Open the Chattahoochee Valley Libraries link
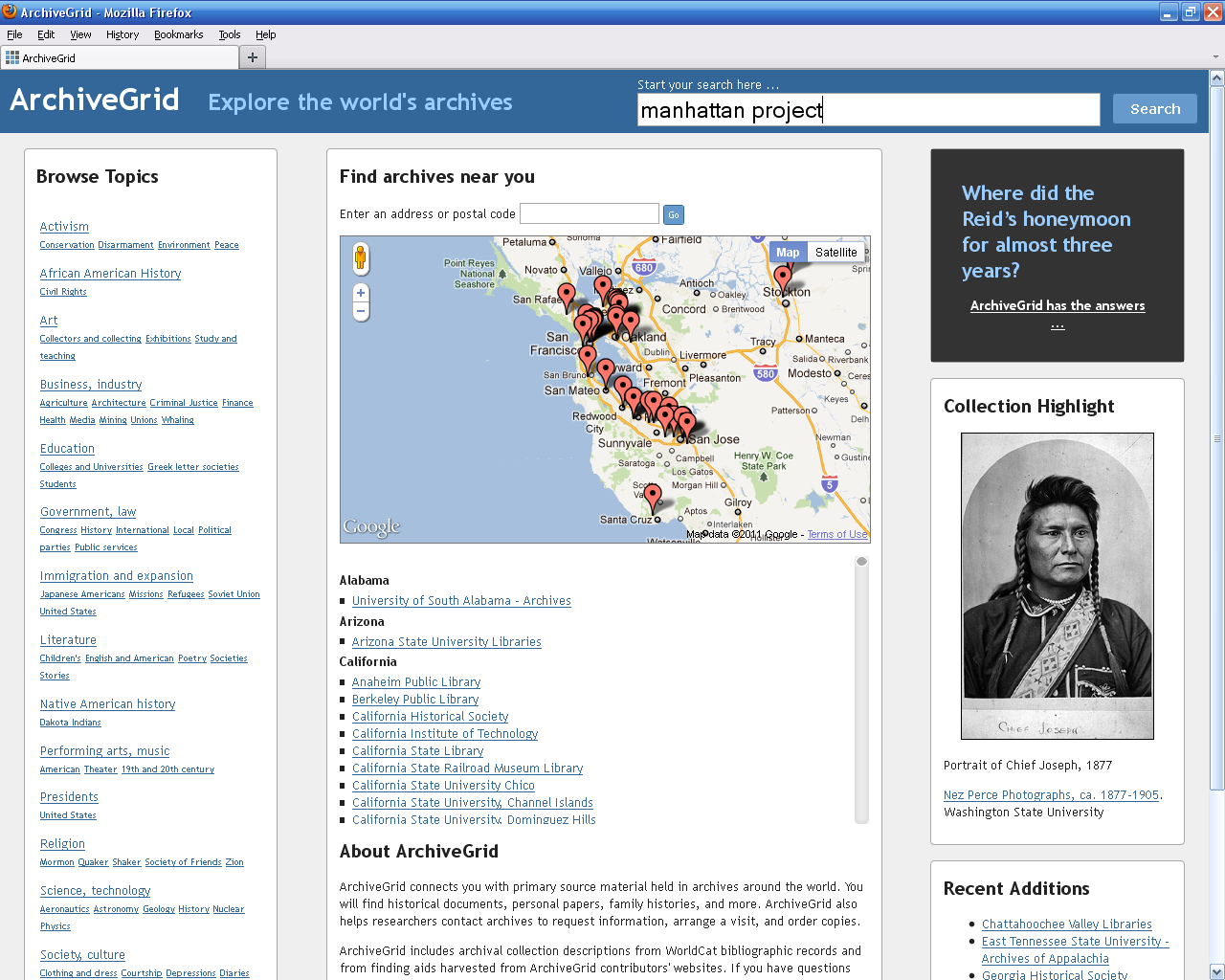The height and width of the screenshot is (980, 1225). coord(1067,924)
